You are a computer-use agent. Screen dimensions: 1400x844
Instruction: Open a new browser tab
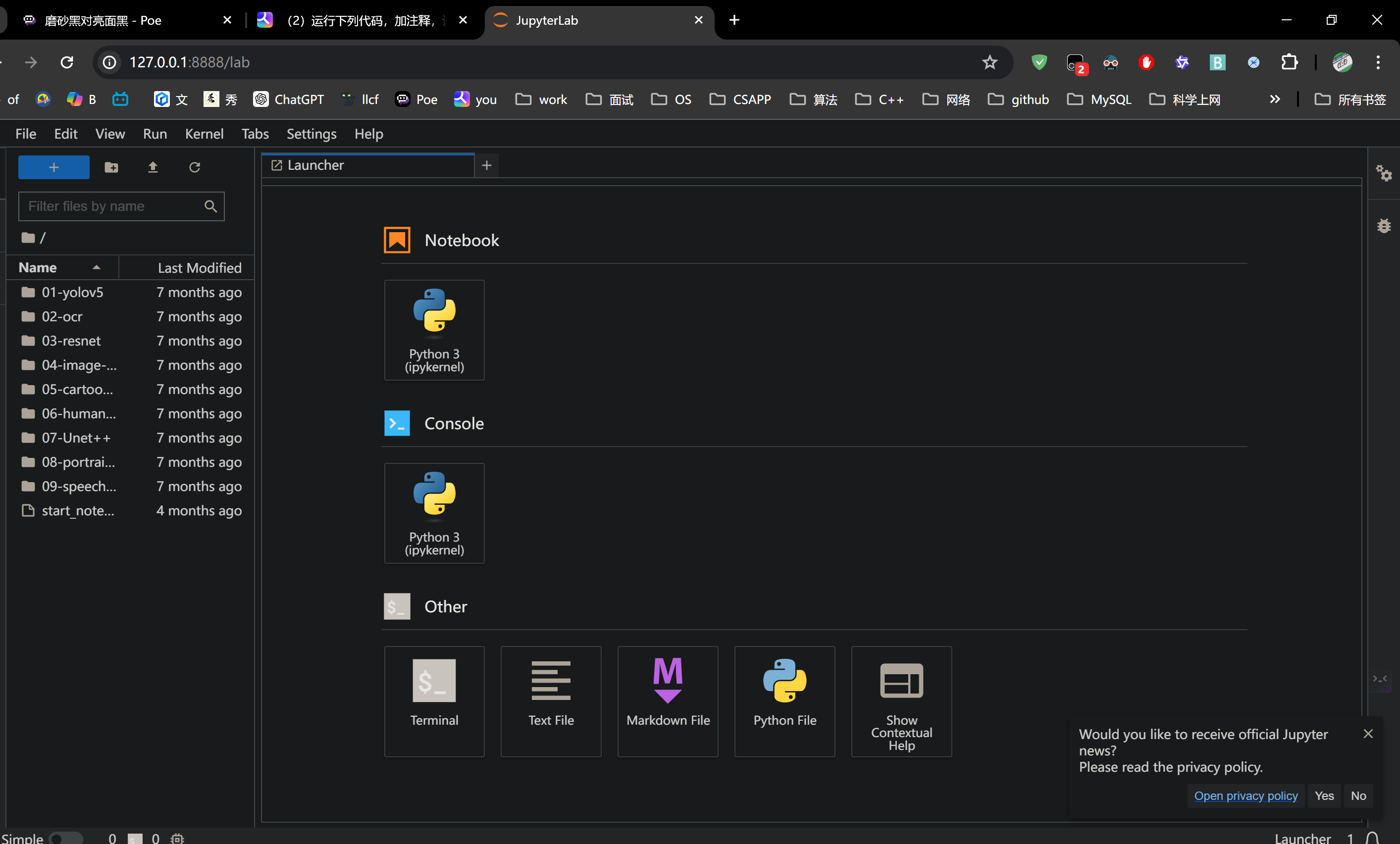click(x=734, y=20)
